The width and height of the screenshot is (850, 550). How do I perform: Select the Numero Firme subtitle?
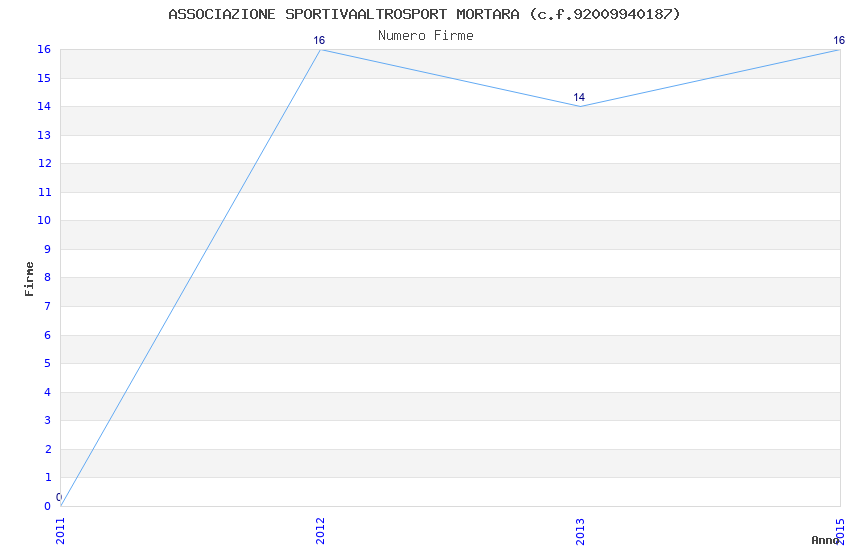coord(426,36)
